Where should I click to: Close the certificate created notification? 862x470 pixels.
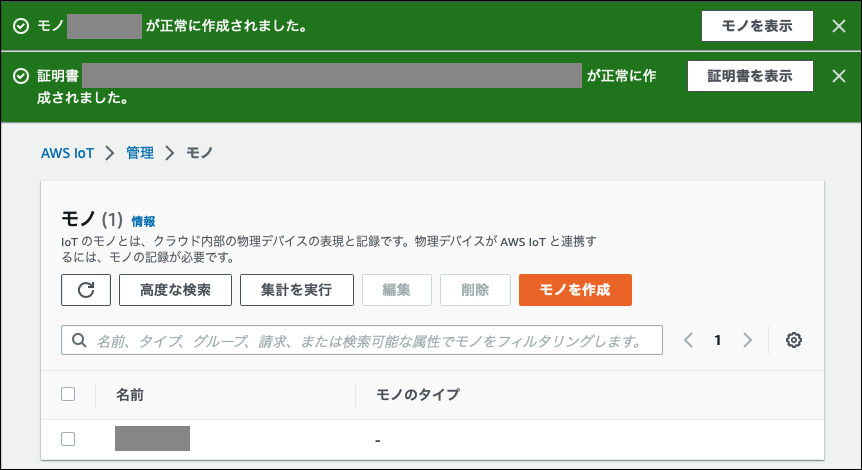pyautogui.click(x=839, y=76)
